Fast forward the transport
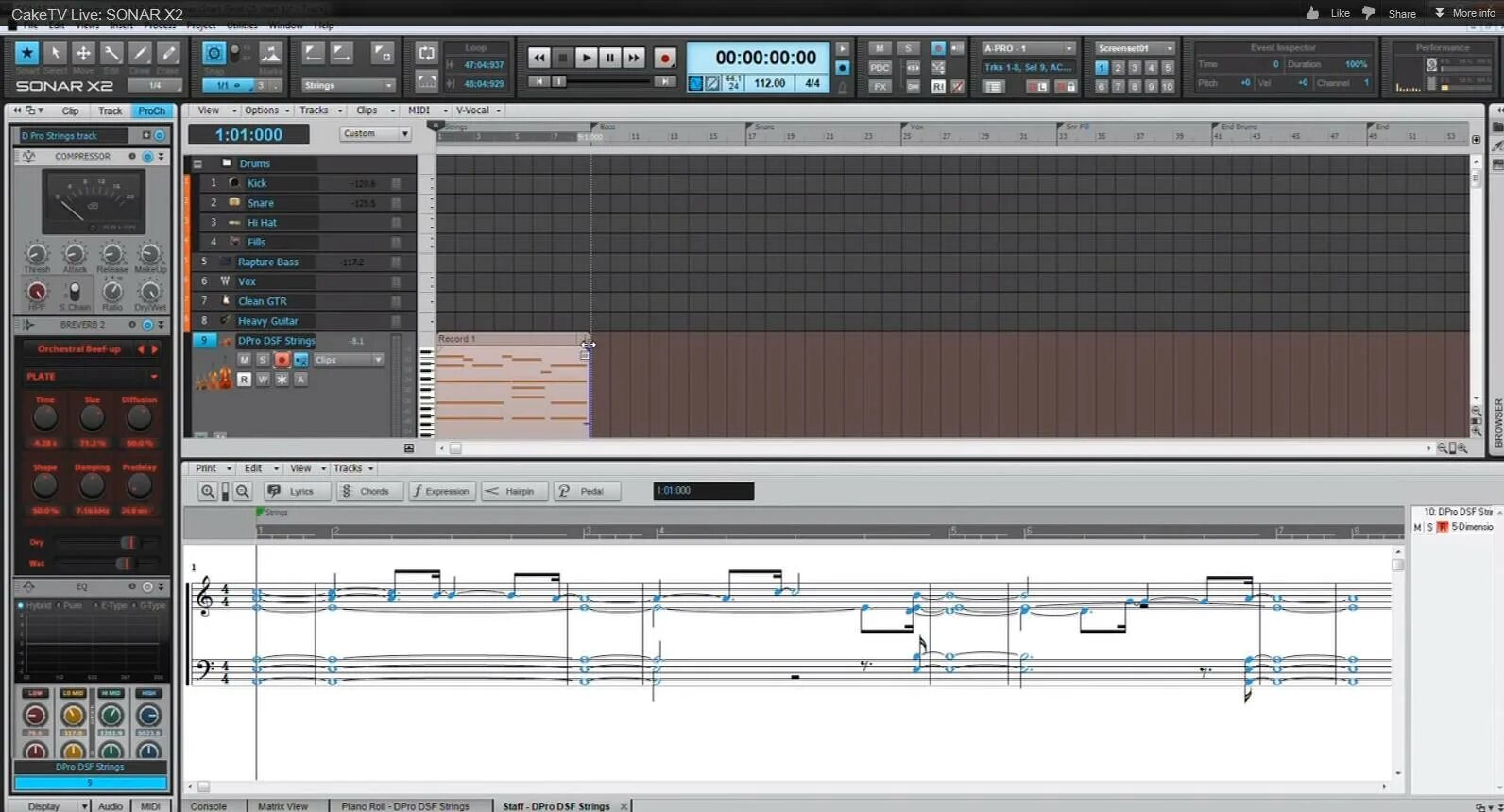This screenshot has height=812, width=1504. [633, 58]
